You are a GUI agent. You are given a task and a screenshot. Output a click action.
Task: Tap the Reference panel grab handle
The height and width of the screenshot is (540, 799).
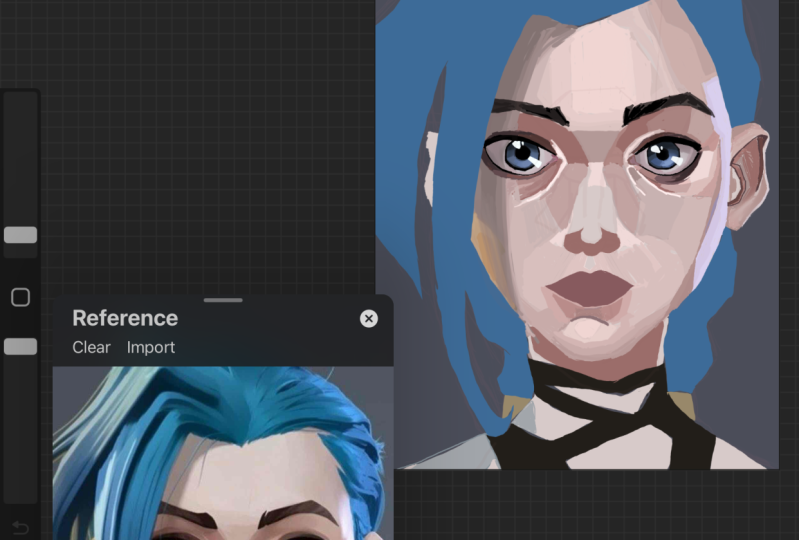pos(223,300)
